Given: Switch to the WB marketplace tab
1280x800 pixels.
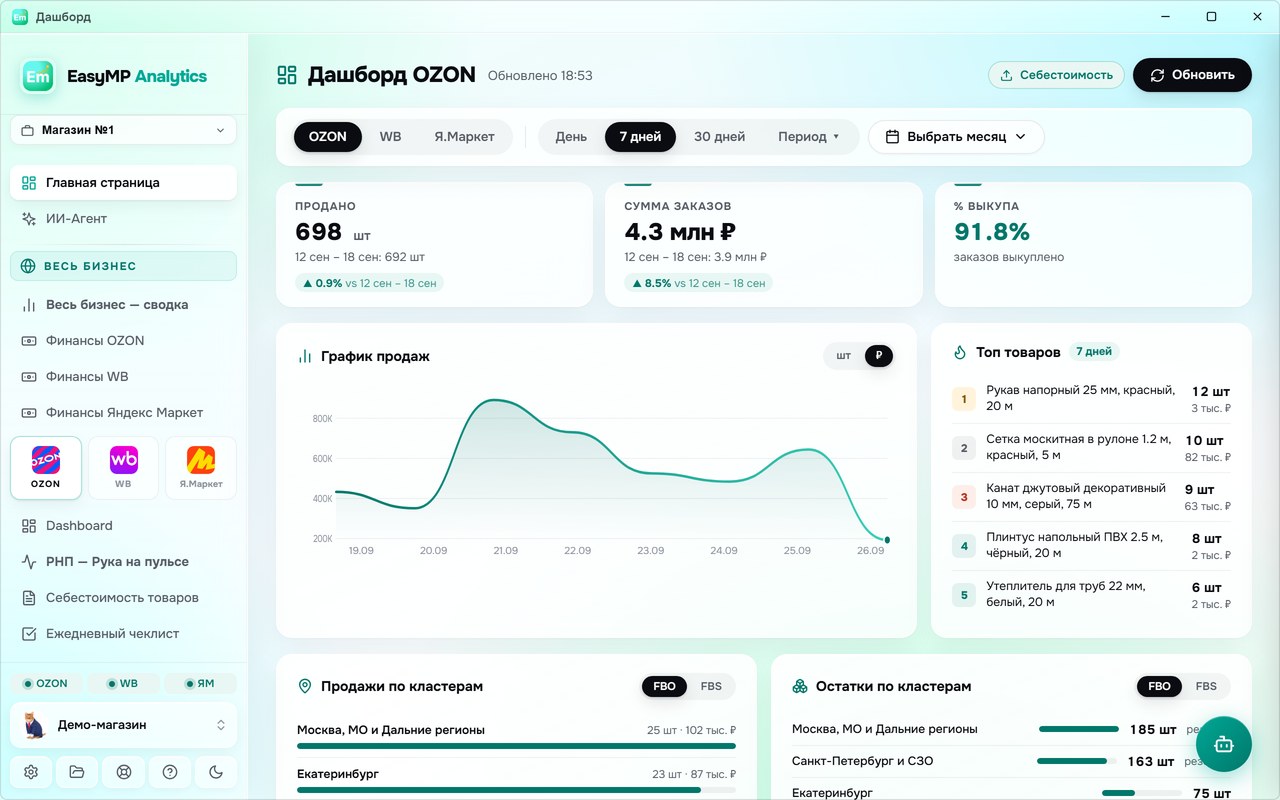Looking at the screenshot, I should (390, 137).
